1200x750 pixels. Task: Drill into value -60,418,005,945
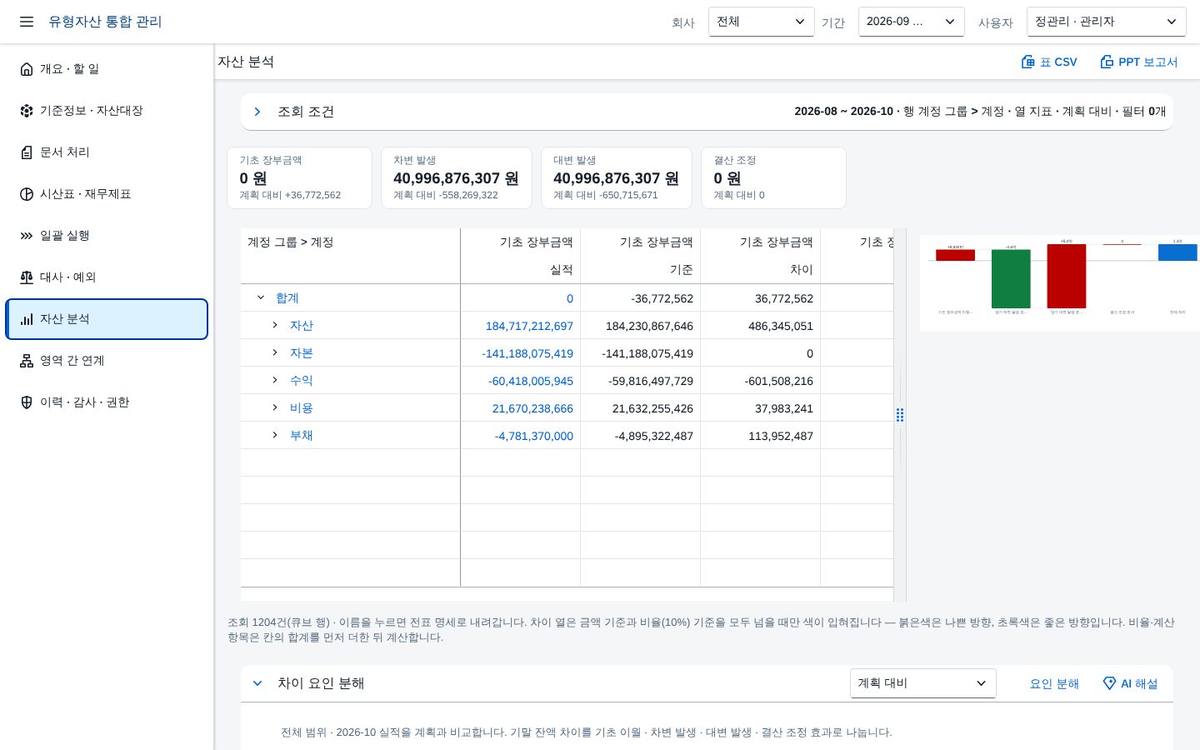point(530,381)
